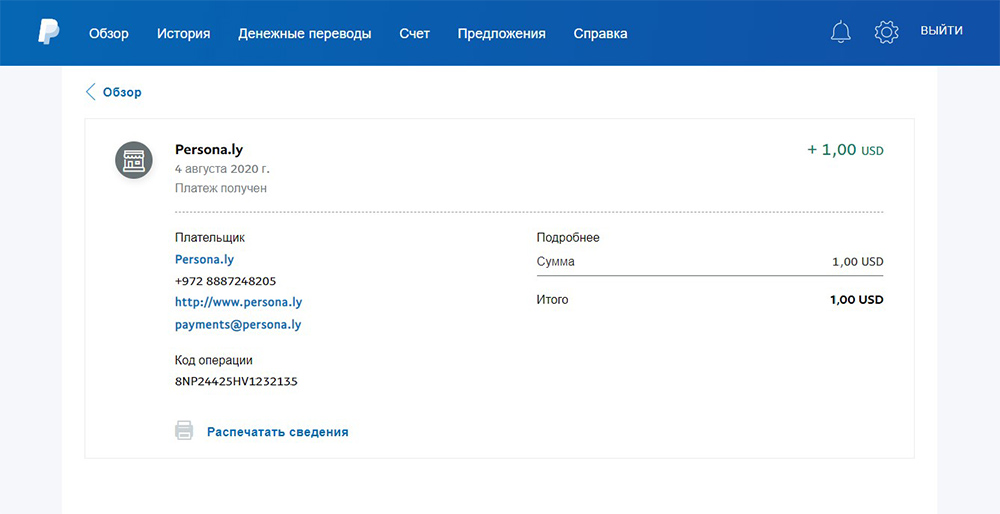Open Persona.ly payer link

204,260
